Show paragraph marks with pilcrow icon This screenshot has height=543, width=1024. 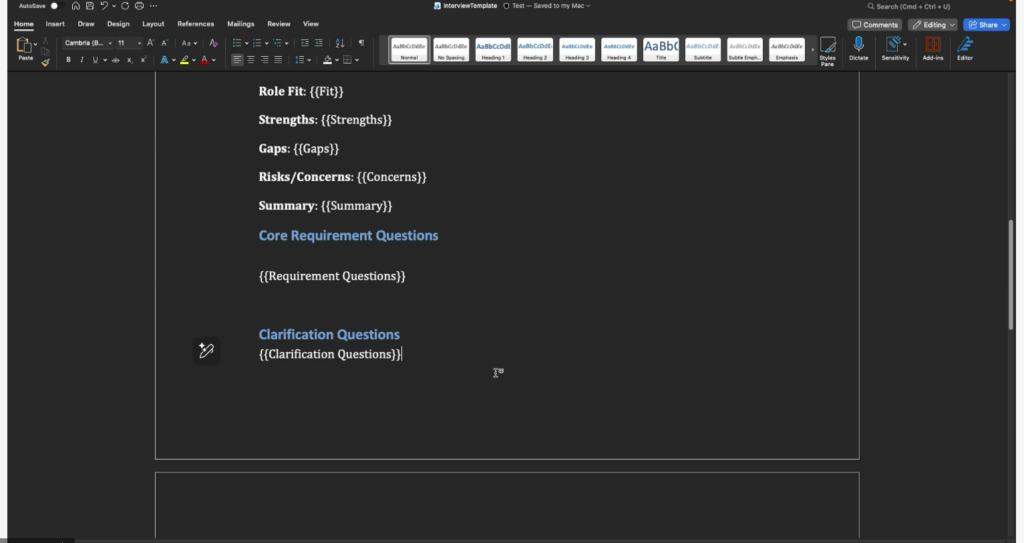[x=361, y=43]
